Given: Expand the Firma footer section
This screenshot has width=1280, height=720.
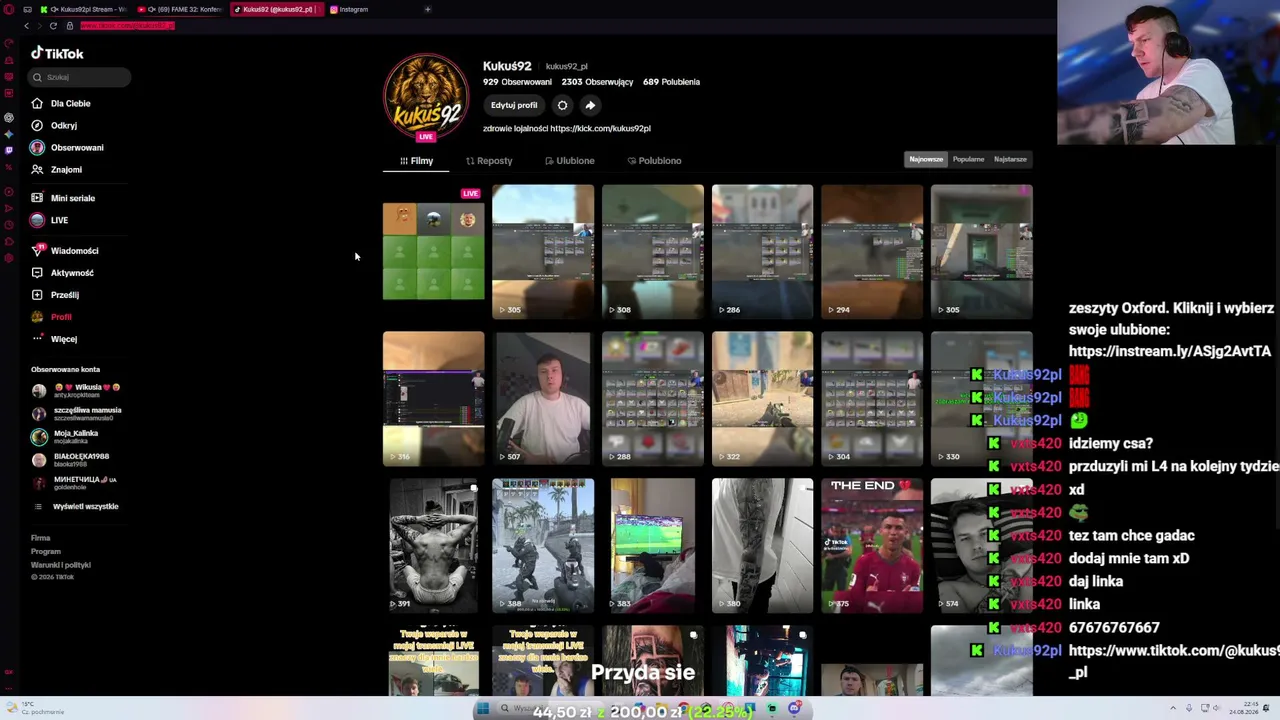Looking at the screenshot, I should 40,538.
